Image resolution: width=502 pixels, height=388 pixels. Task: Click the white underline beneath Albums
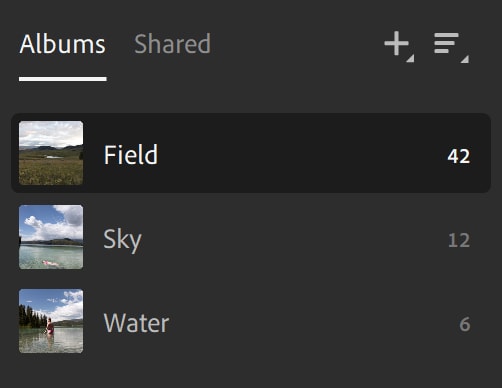click(x=63, y=79)
